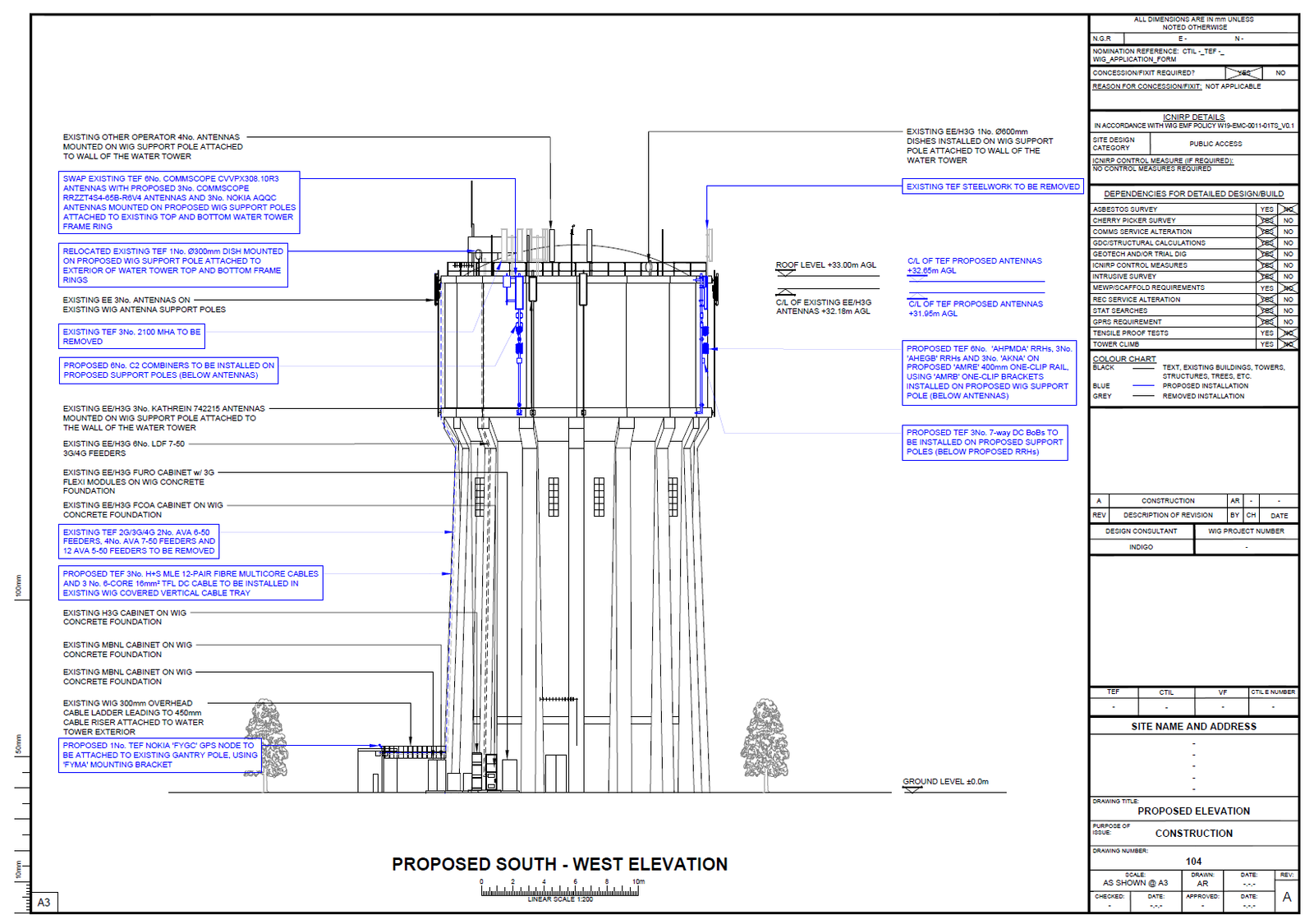Click the 100mm vertical ruler label

[x=18, y=586]
